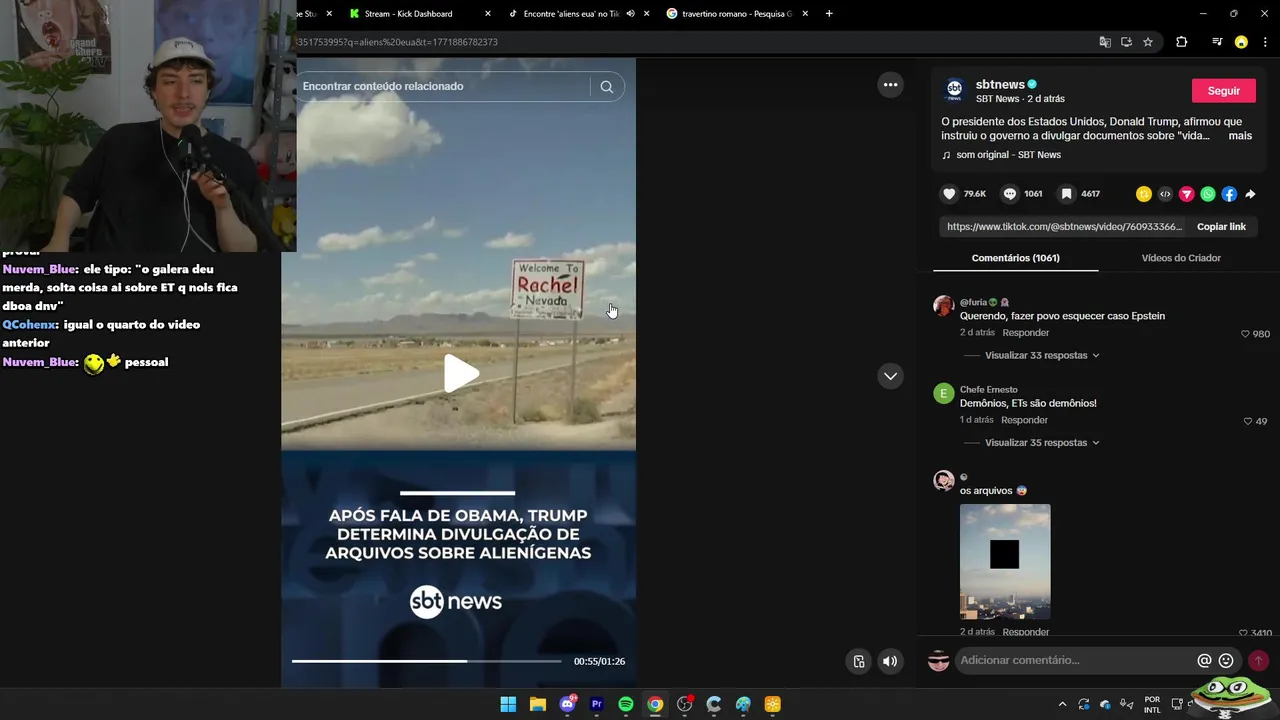Expand 35 replies under Chefe Ernesto comment
The height and width of the screenshot is (720, 1280).
[1042, 442]
